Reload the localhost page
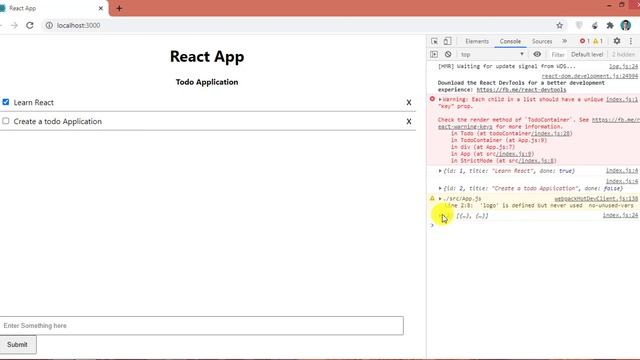The width and height of the screenshot is (640, 360). pos(30,25)
